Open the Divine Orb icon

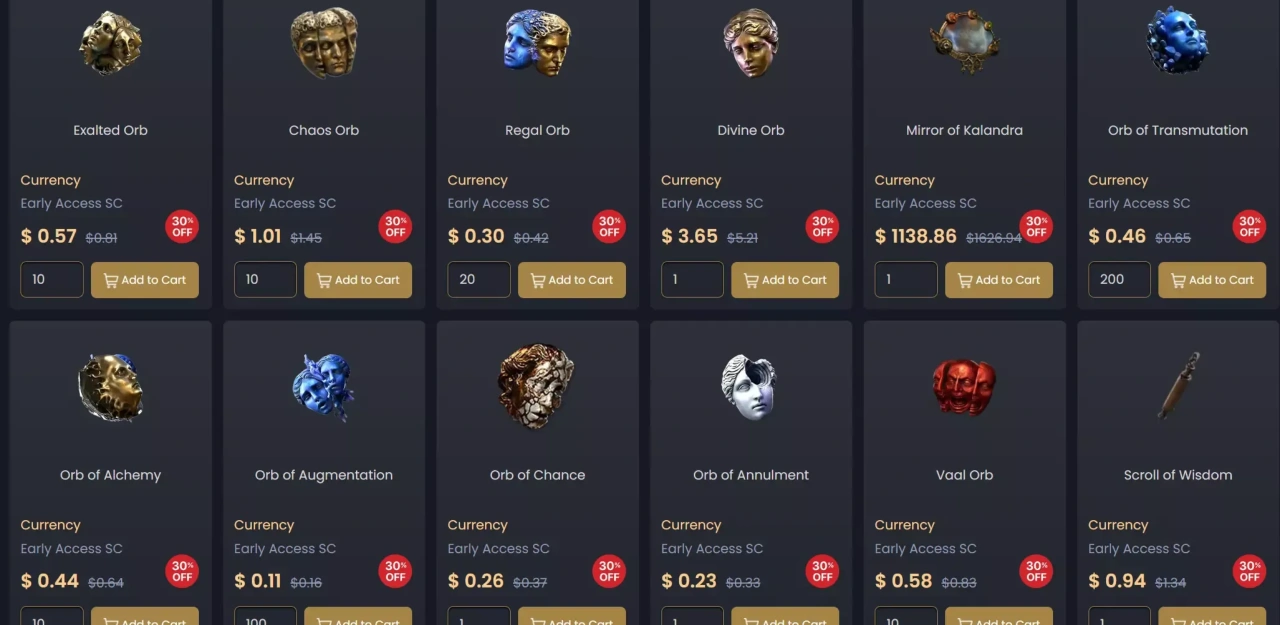click(751, 42)
